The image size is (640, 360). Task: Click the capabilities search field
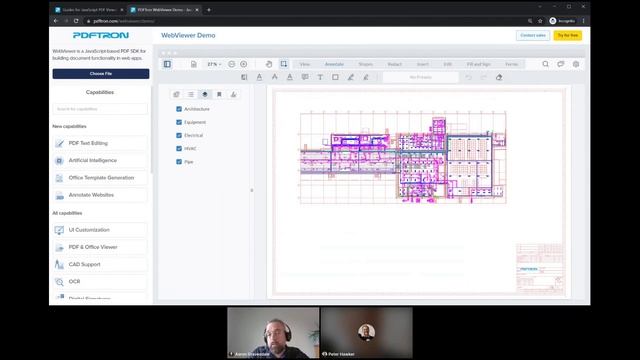[x=100, y=109]
